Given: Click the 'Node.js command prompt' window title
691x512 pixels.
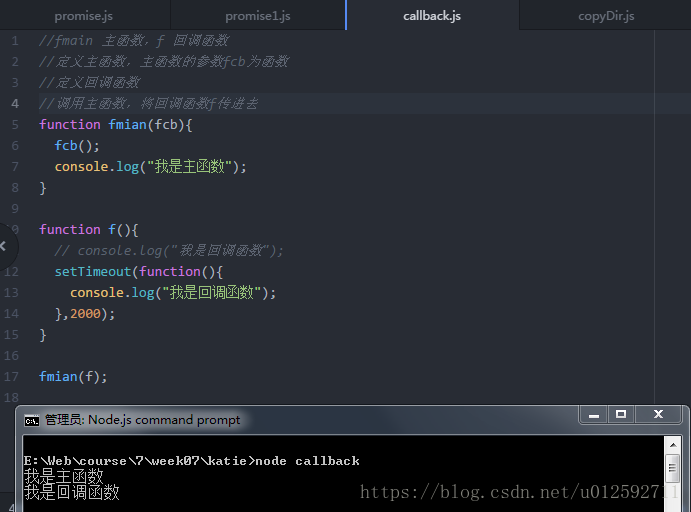Looking at the screenshot, I should point(142,420).
